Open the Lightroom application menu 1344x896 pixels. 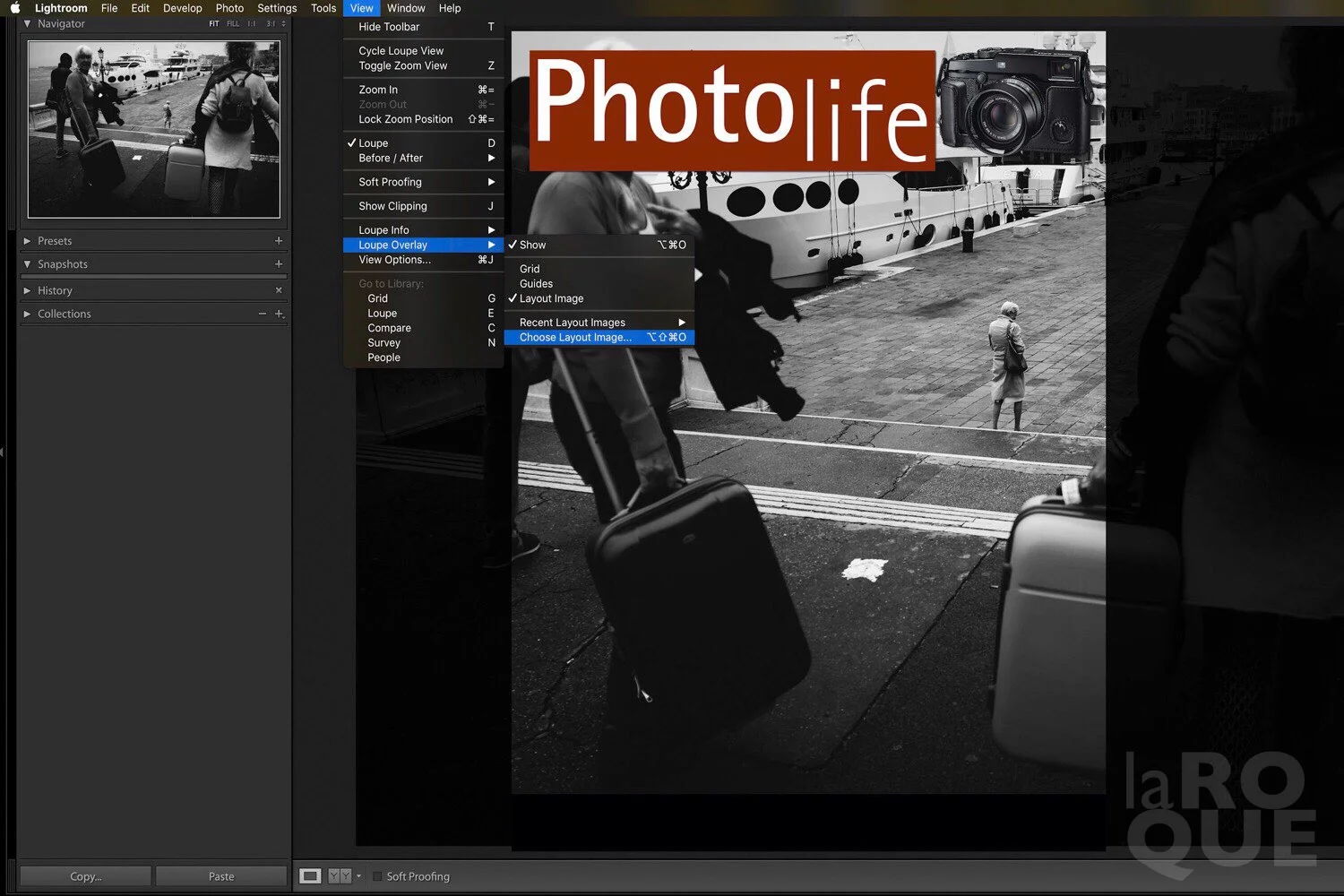point(61,8)
